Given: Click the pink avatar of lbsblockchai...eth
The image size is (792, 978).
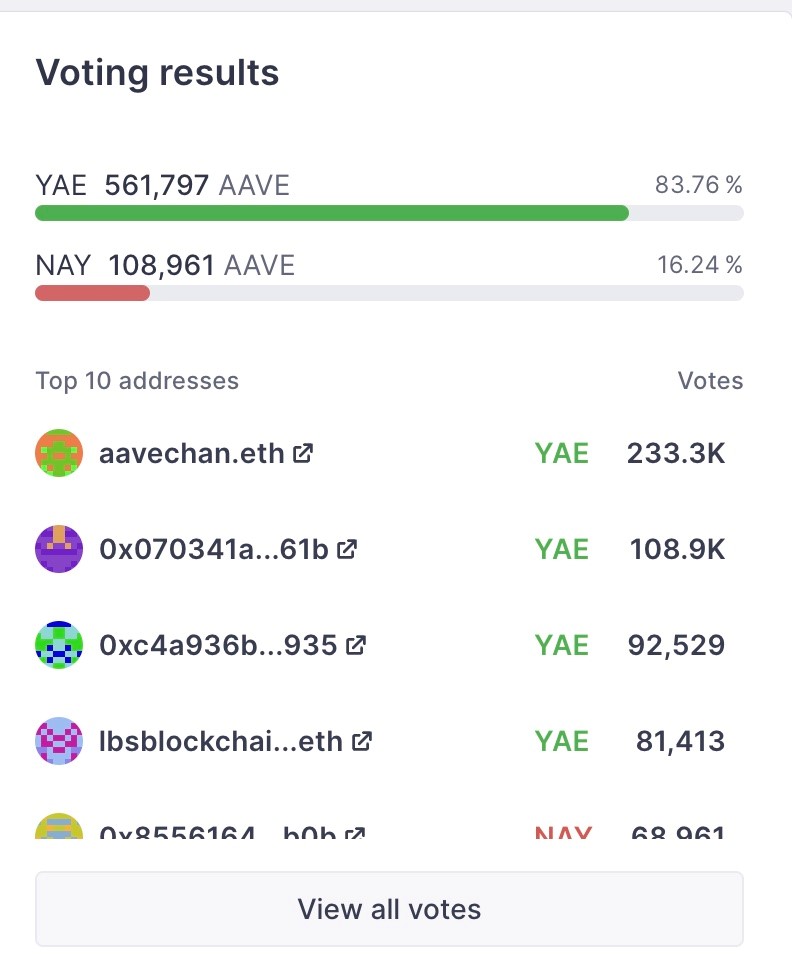Looking at the screenshot, I should pos(59,742).
